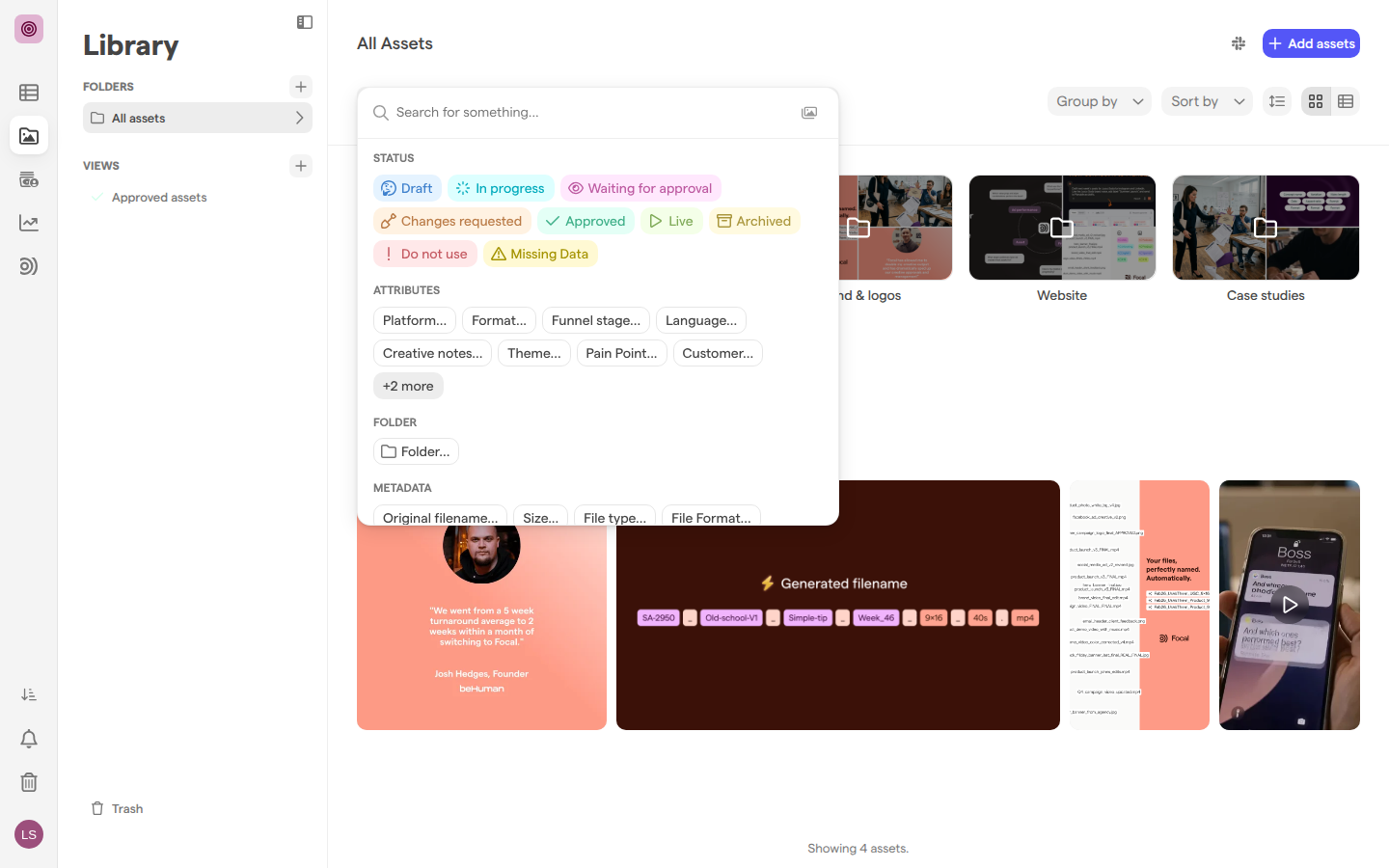Play the phone video asset
Screen dimensions: 1389x868
1290,605
